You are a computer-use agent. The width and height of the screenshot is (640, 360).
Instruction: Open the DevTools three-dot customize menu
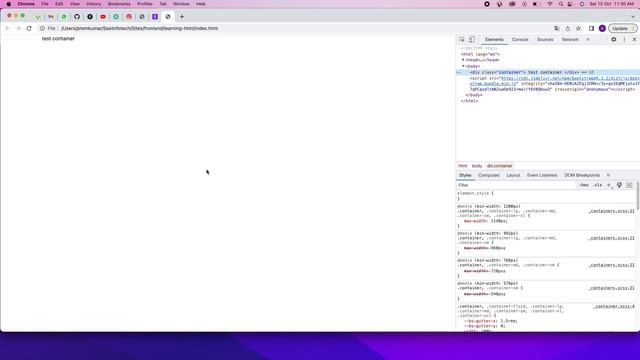(x=624, y=40)
